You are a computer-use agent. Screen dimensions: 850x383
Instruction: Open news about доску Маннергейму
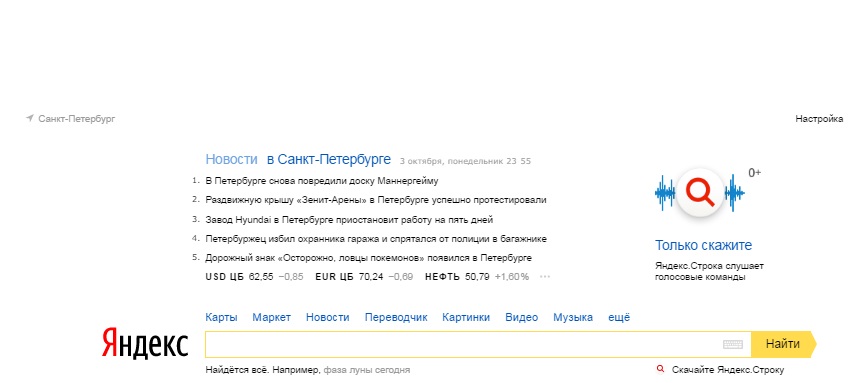pyautogui.click(x=322, y=180)
